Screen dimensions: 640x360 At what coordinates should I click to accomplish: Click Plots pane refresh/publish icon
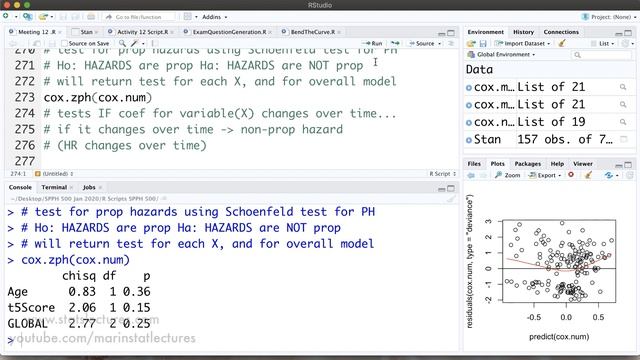pyautogui.click(x=609, y=175)
